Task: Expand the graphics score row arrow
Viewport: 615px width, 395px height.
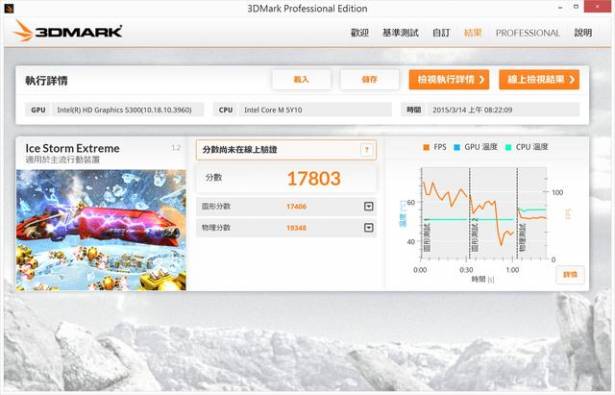Action: [x=368, y=206]
